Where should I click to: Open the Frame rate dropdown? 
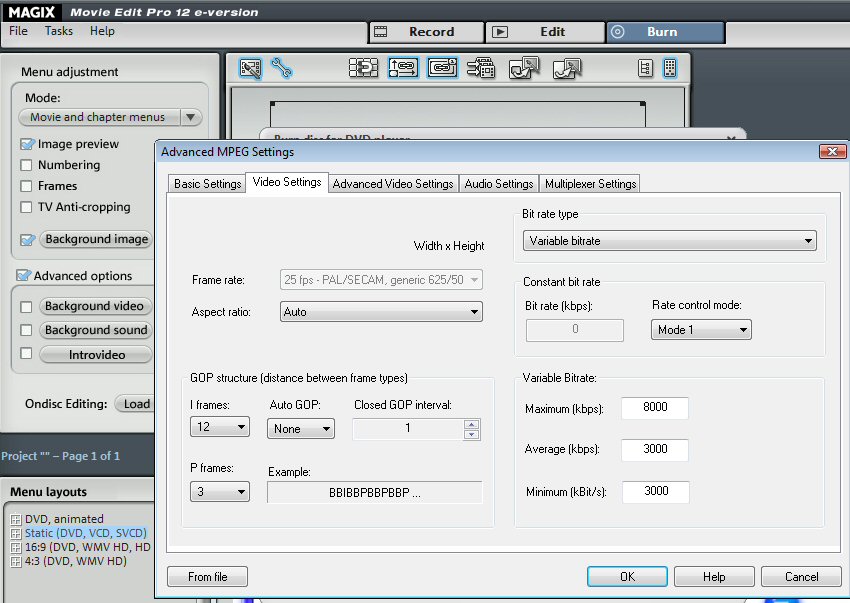[381, 280]
